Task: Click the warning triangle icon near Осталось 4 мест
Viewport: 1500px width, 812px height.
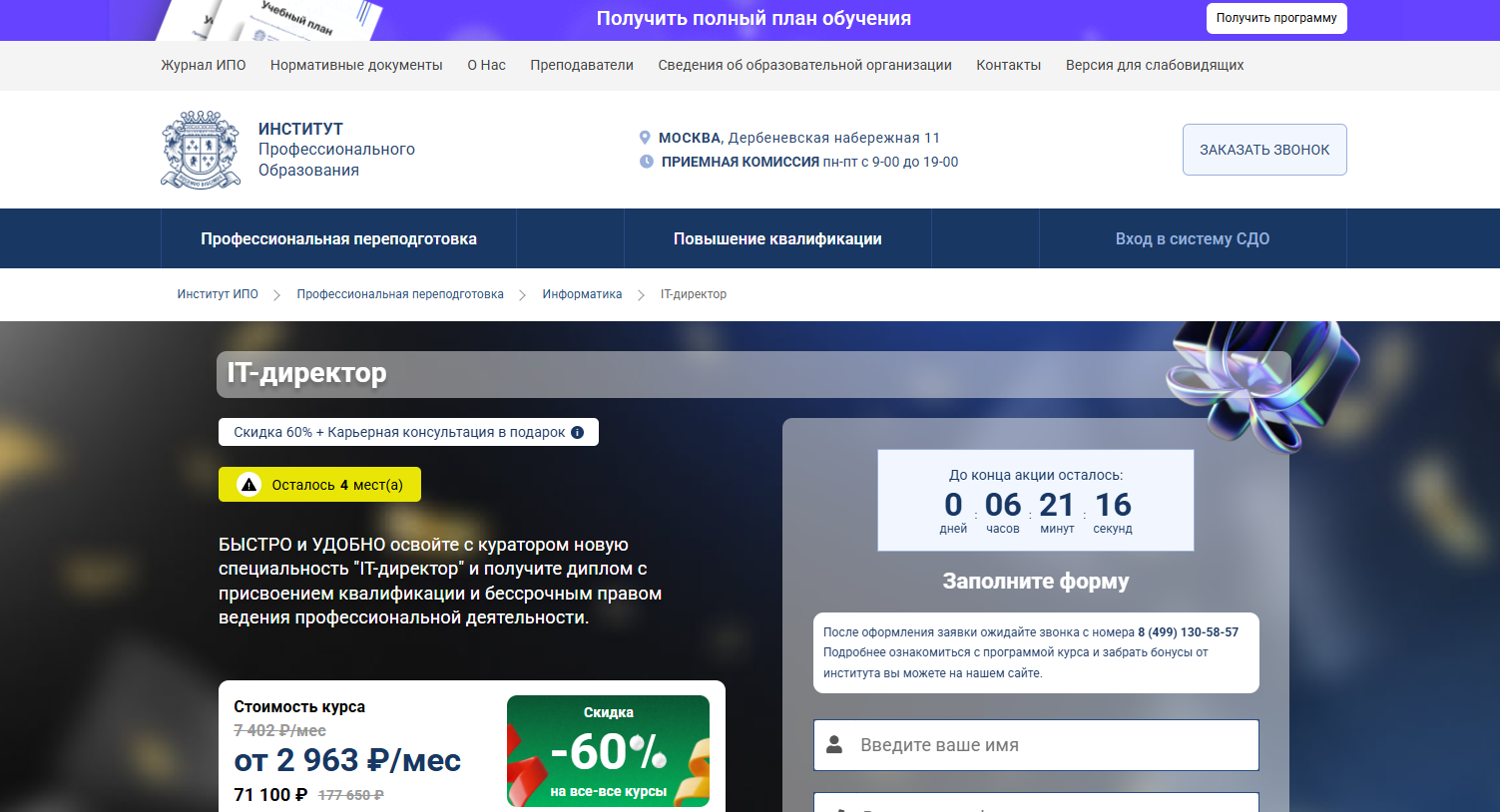Action: pos(250,485)
